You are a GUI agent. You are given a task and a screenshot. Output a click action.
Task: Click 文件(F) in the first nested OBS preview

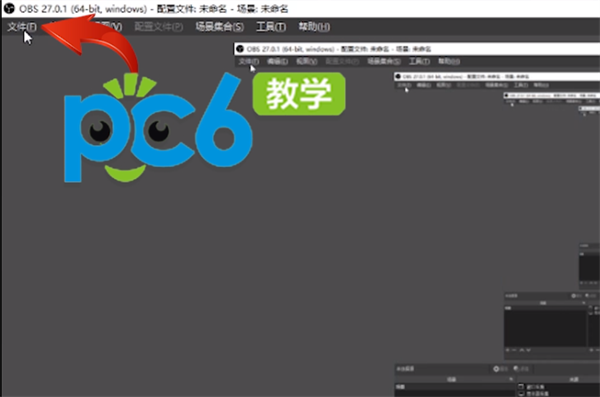pyautogui.click(x=249, y=61)
